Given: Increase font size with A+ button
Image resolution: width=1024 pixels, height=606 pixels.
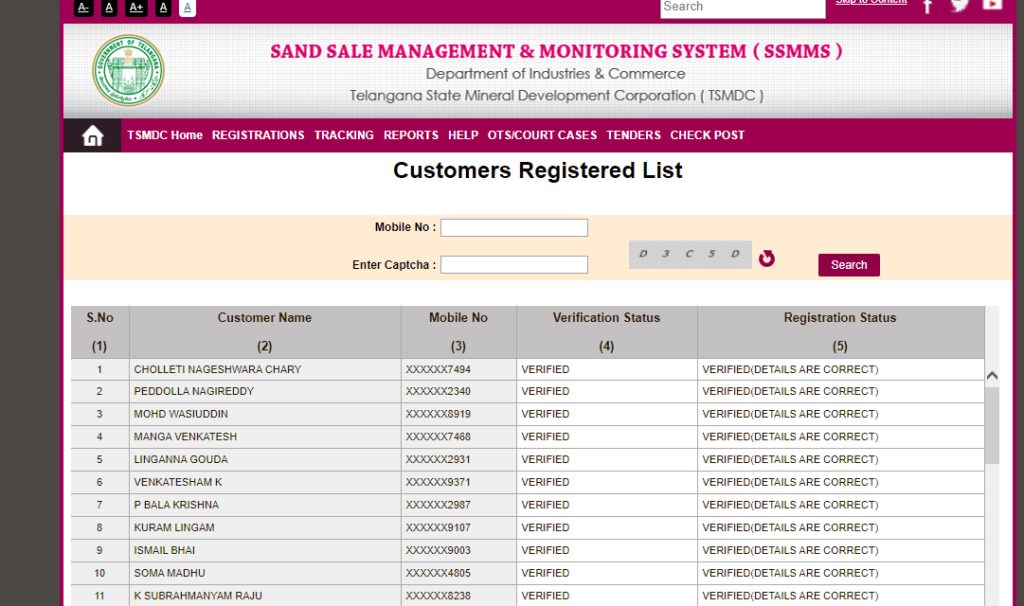Looking at the screenshot, I should point(136,8).
